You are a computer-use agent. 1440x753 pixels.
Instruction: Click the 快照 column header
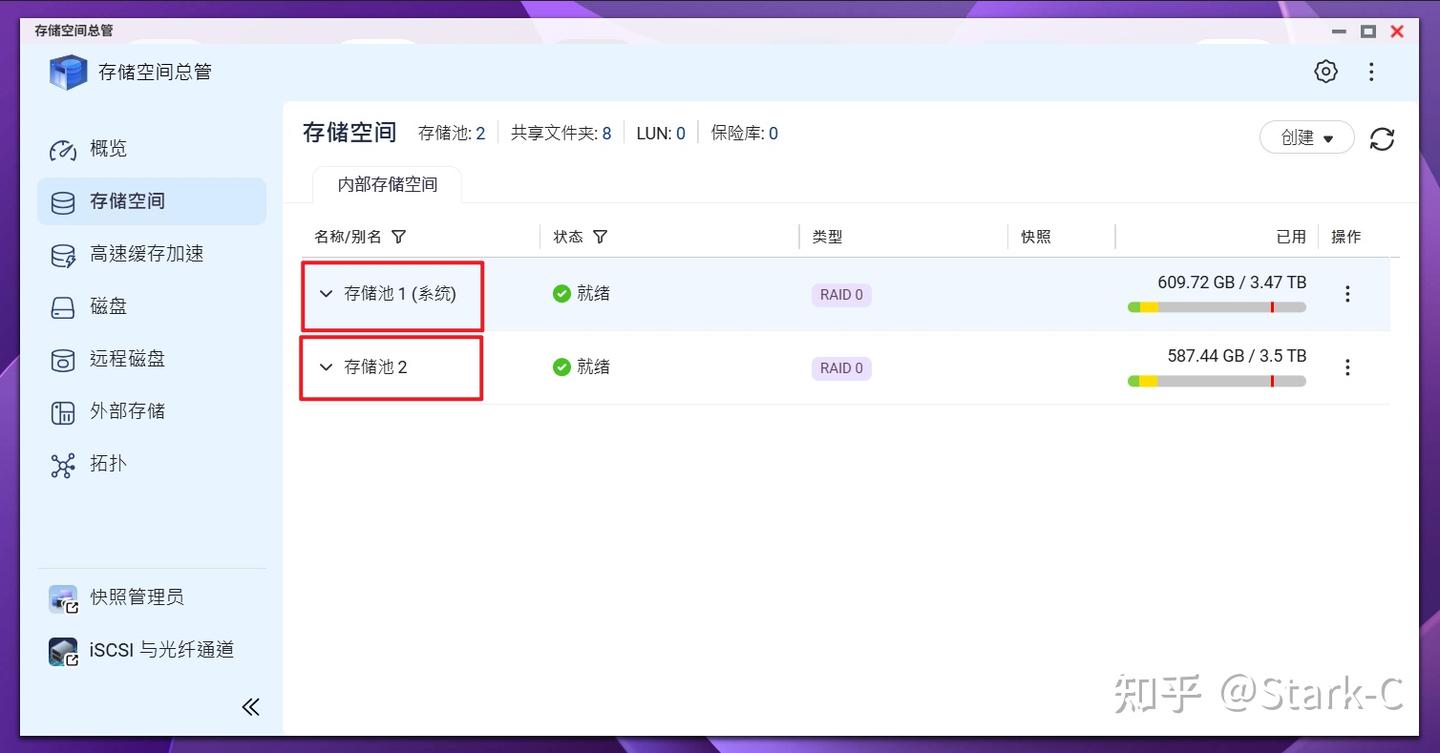point(1036,237)
